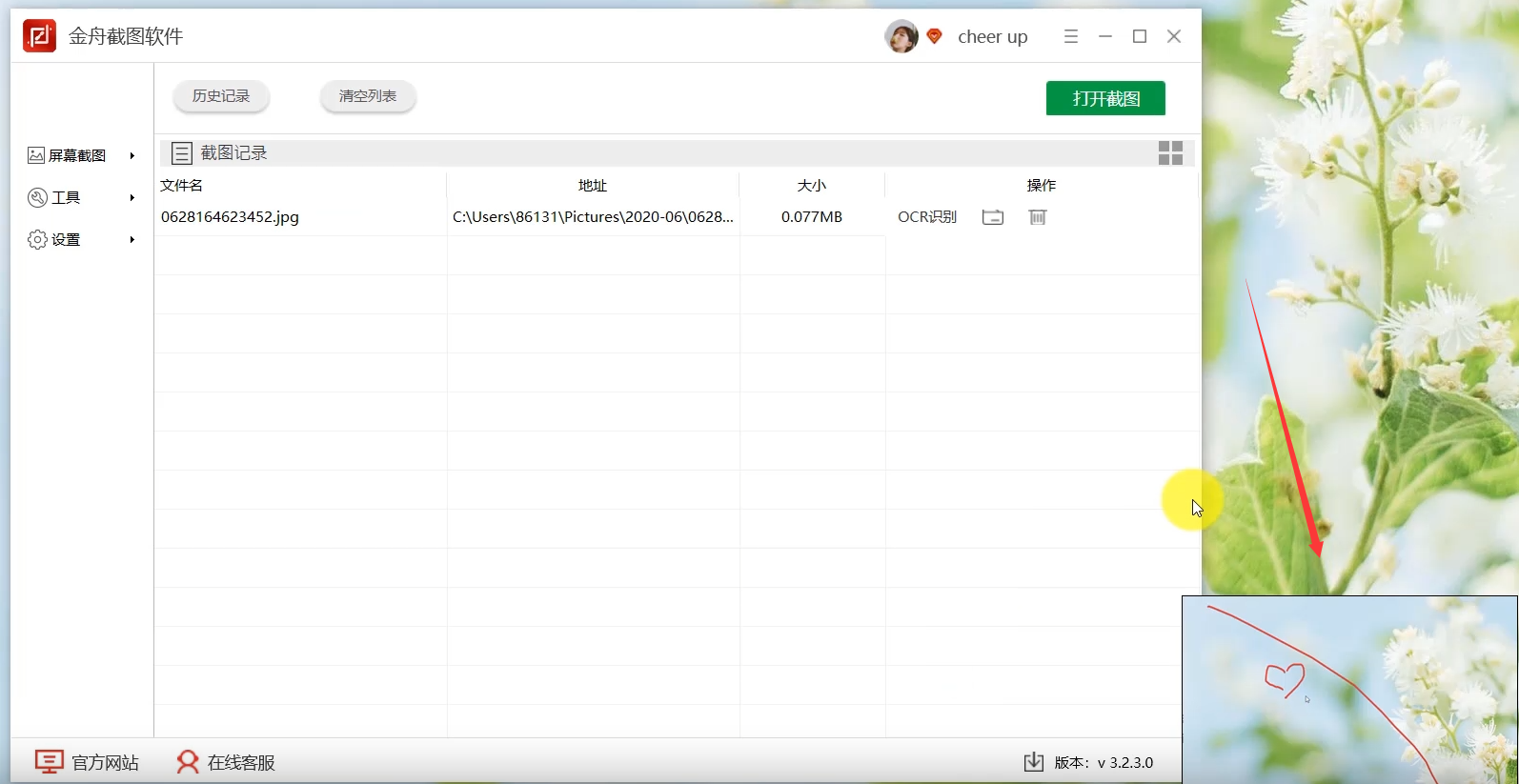Select file name 0628164623452.jpg
1519x784 pixels.
(230, 217)
